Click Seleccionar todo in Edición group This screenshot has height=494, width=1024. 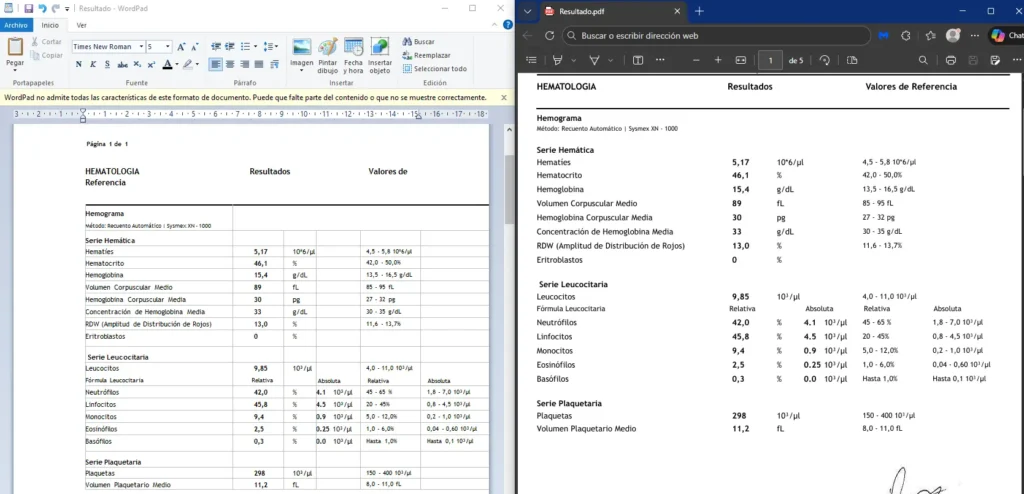434,69
